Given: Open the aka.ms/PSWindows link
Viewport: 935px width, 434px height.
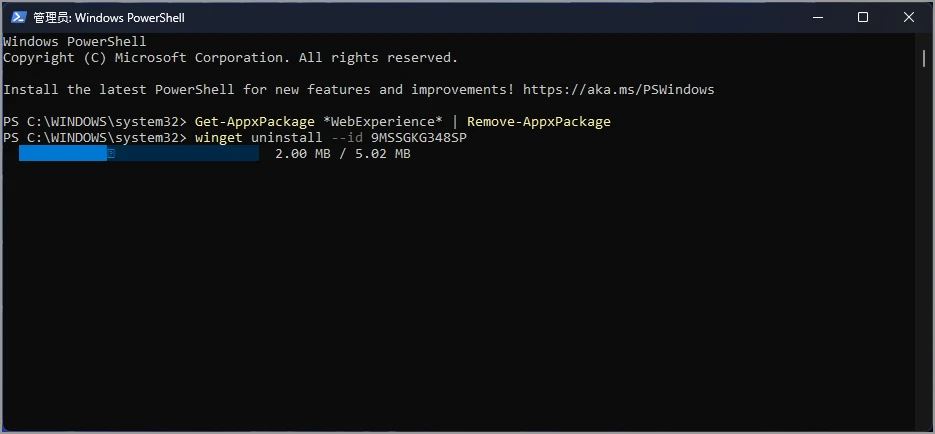Looking at the screenshot, I should [x=618, y=90].
